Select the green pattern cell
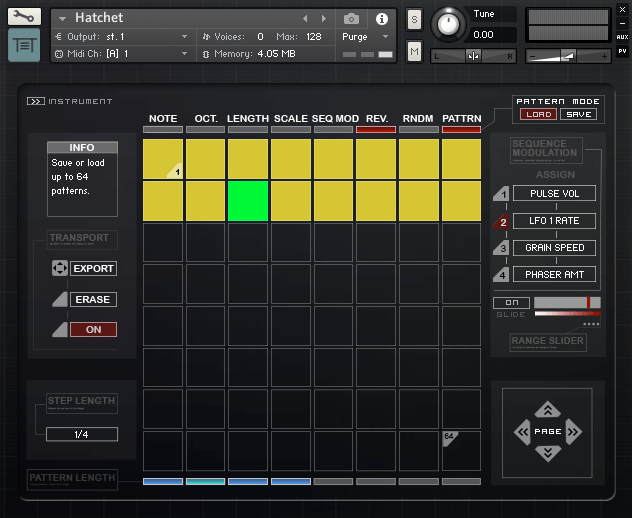The image size is (632, 518). pos(248,201)
